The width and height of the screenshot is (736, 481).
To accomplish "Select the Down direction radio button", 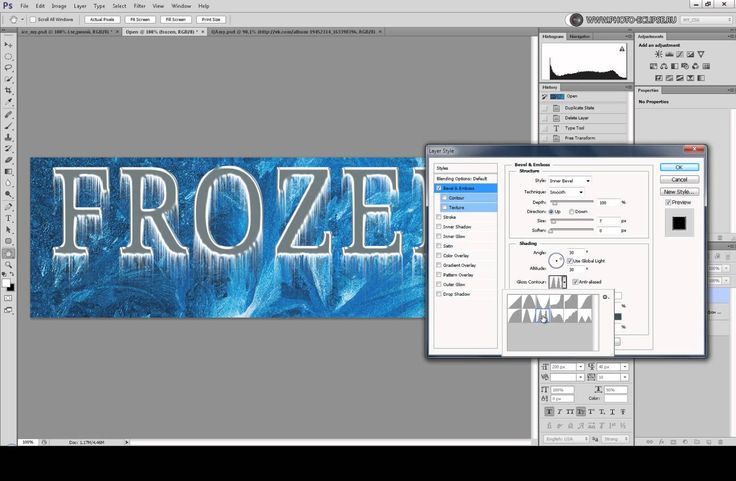I will [x=571, y=212].
